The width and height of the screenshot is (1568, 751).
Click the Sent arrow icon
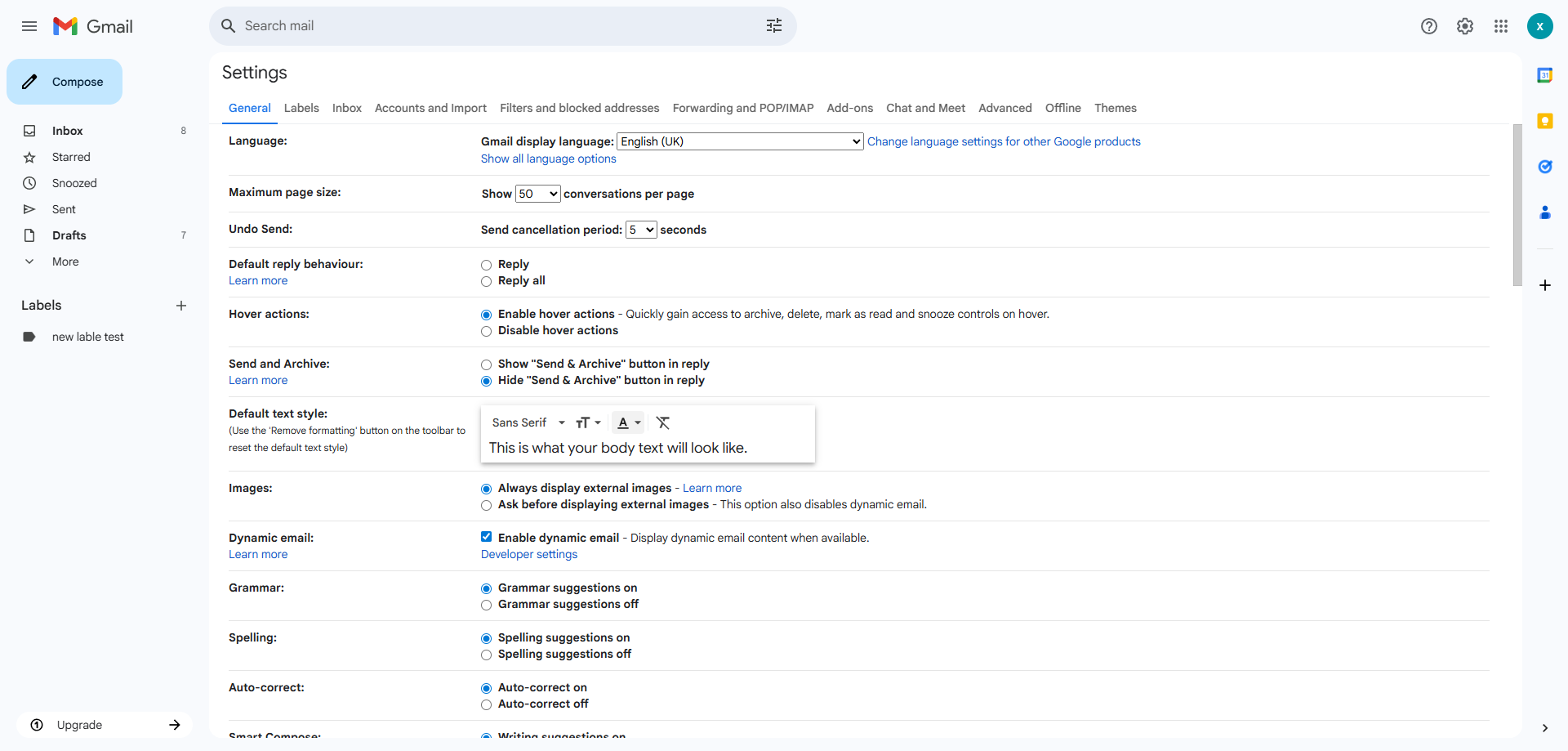tap(29, 209)
